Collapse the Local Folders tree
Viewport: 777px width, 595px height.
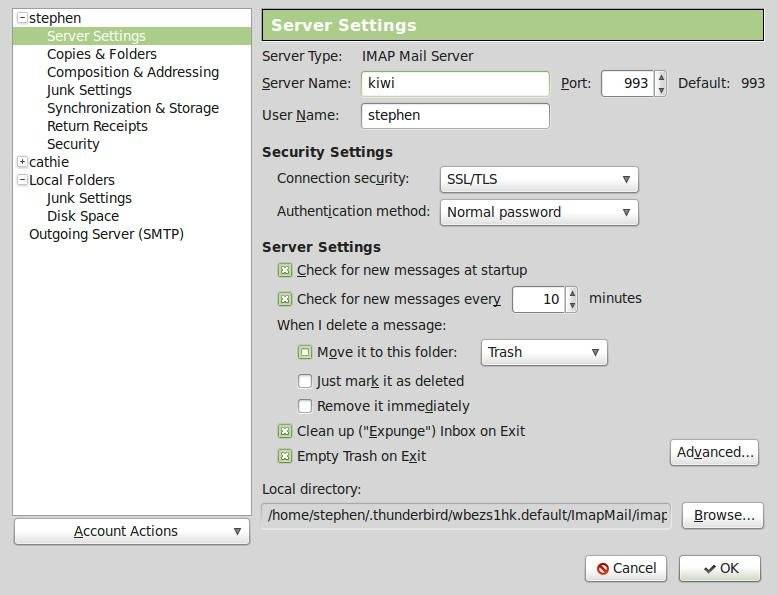pos(22,180)
